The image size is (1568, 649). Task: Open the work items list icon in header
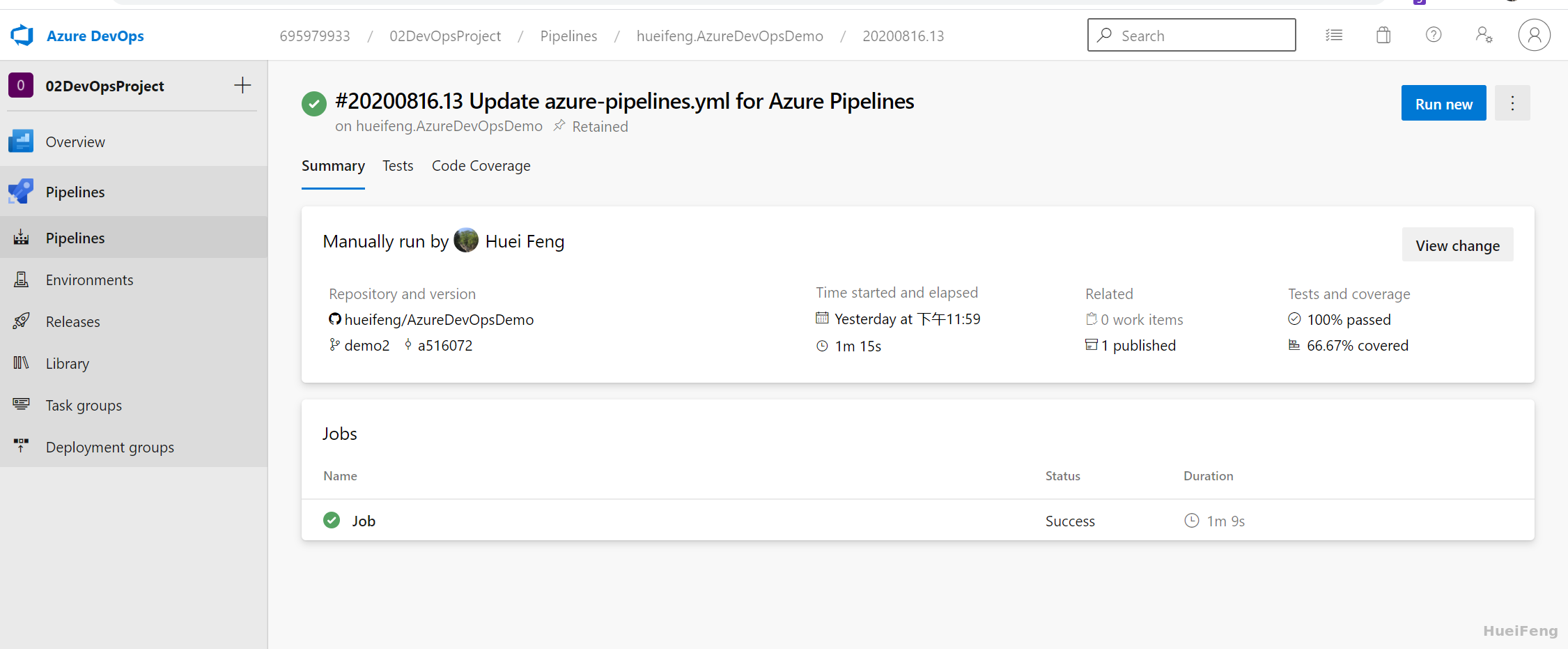click(x=1334, y=35)
